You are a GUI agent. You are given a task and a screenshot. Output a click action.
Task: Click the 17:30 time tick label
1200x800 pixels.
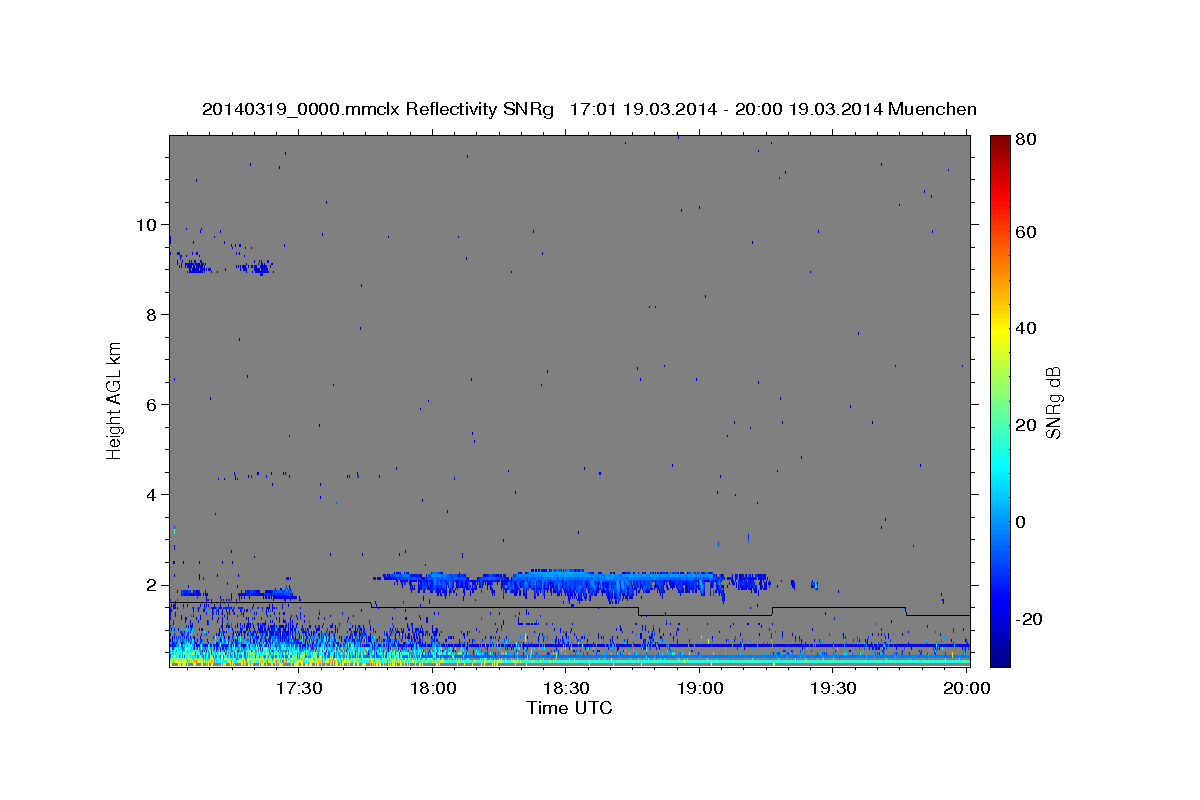tap(299, 688)
